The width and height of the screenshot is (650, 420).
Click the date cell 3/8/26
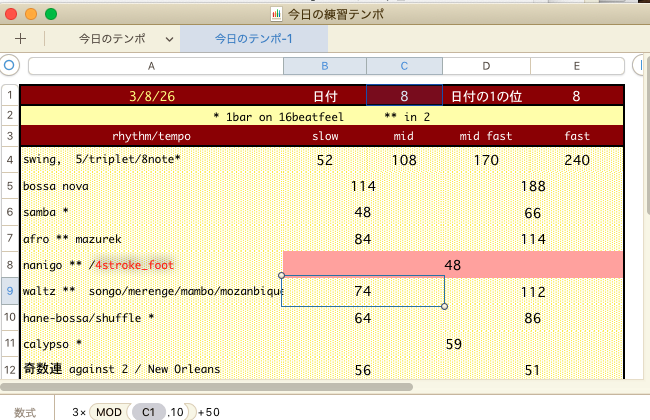pos(152,96)
